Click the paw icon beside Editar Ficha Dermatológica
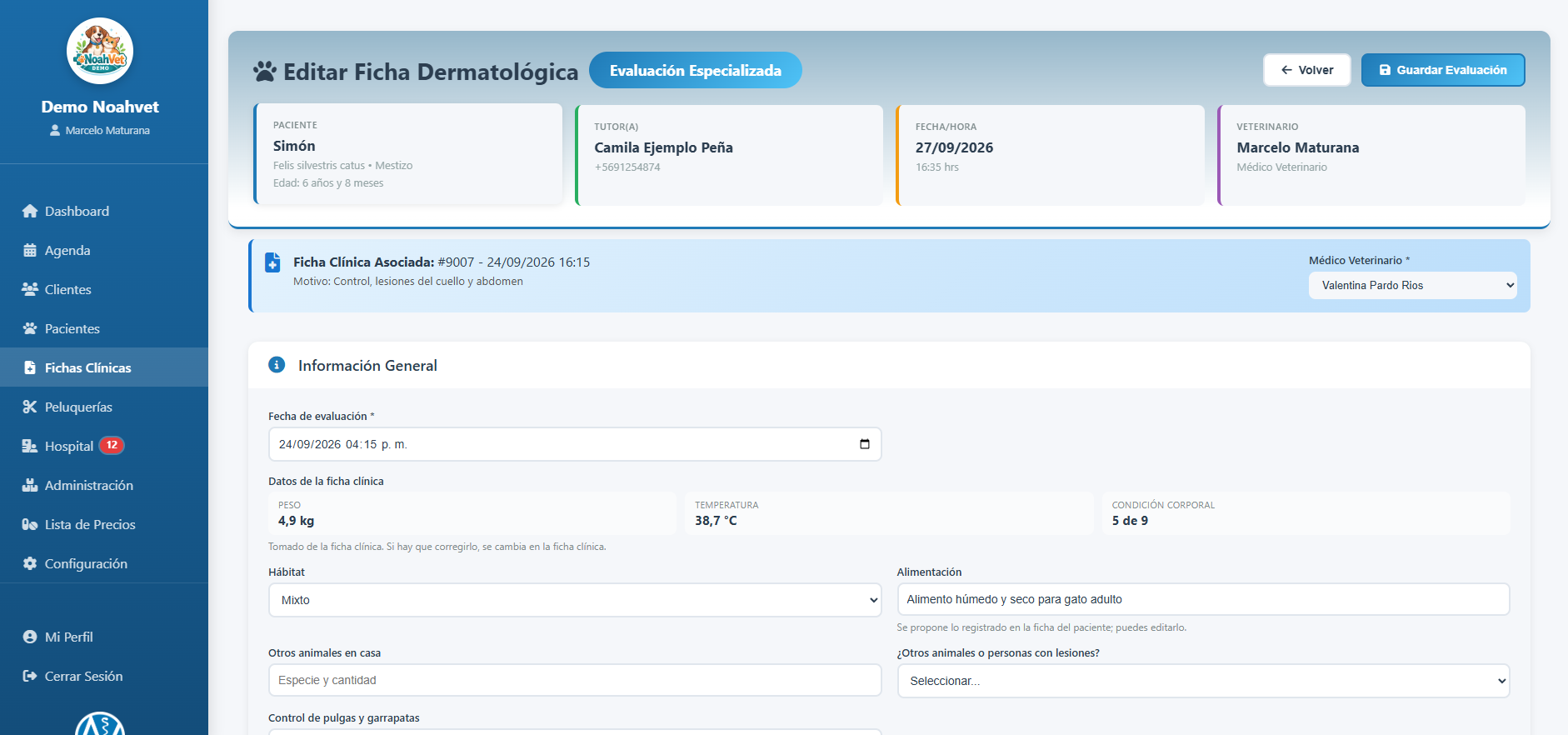The image size is (1568, 735). [265, 72]
